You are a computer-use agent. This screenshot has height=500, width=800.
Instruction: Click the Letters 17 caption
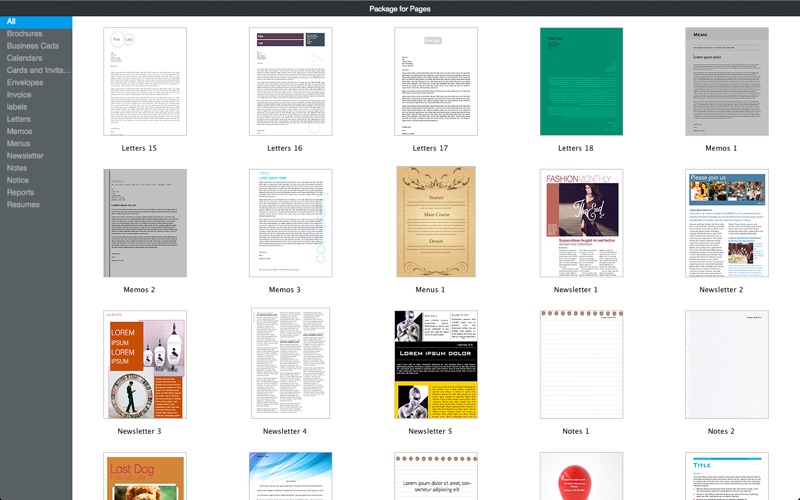click(x=430, y=148)
